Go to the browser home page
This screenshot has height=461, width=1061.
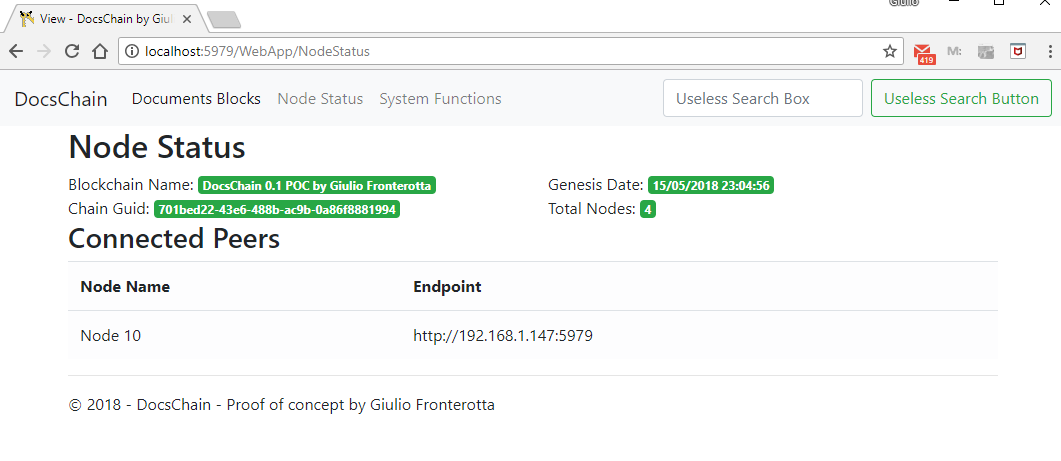[x=100, y=51]
